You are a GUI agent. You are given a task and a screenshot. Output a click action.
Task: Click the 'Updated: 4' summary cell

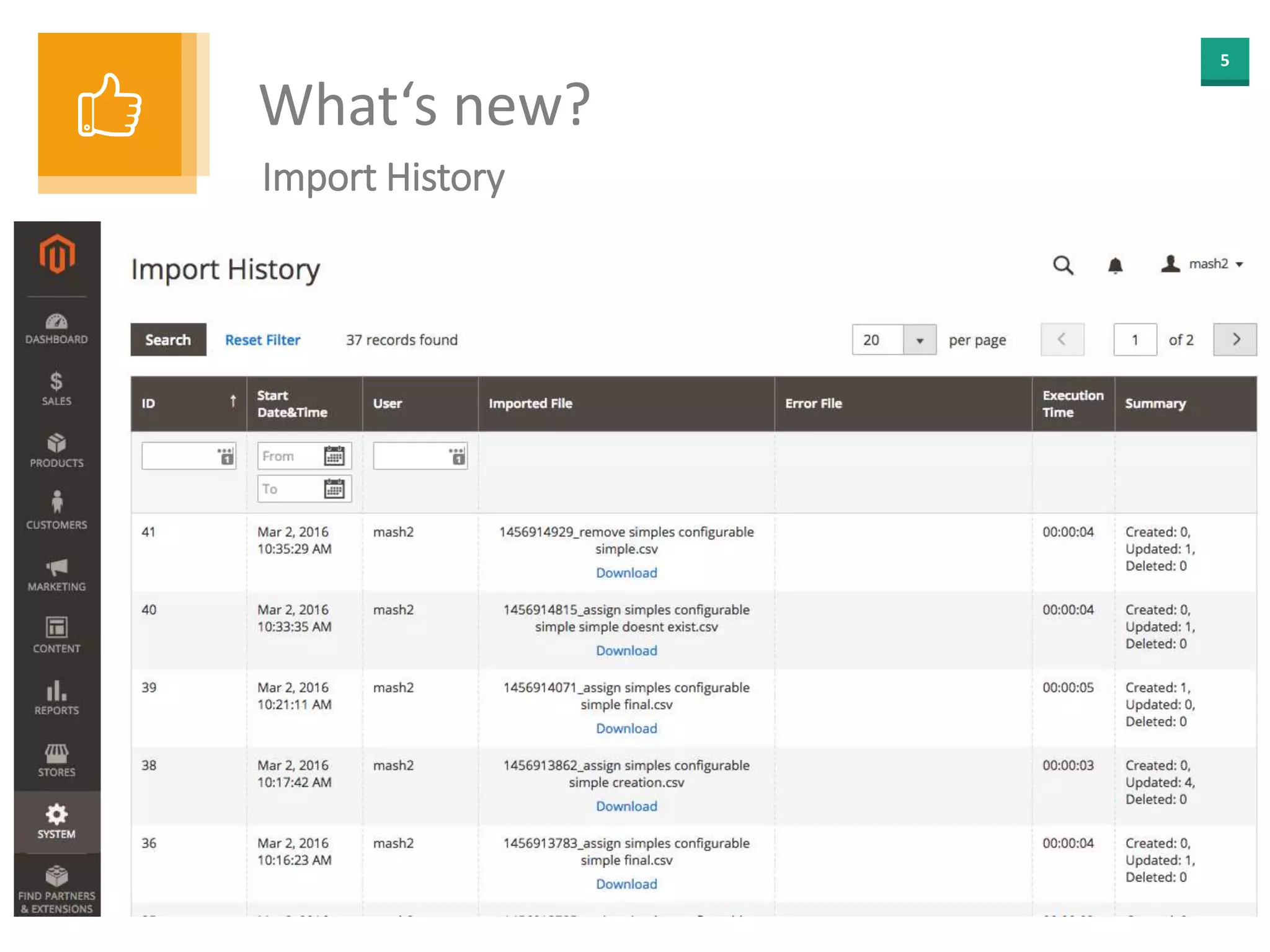(1160, 782)
